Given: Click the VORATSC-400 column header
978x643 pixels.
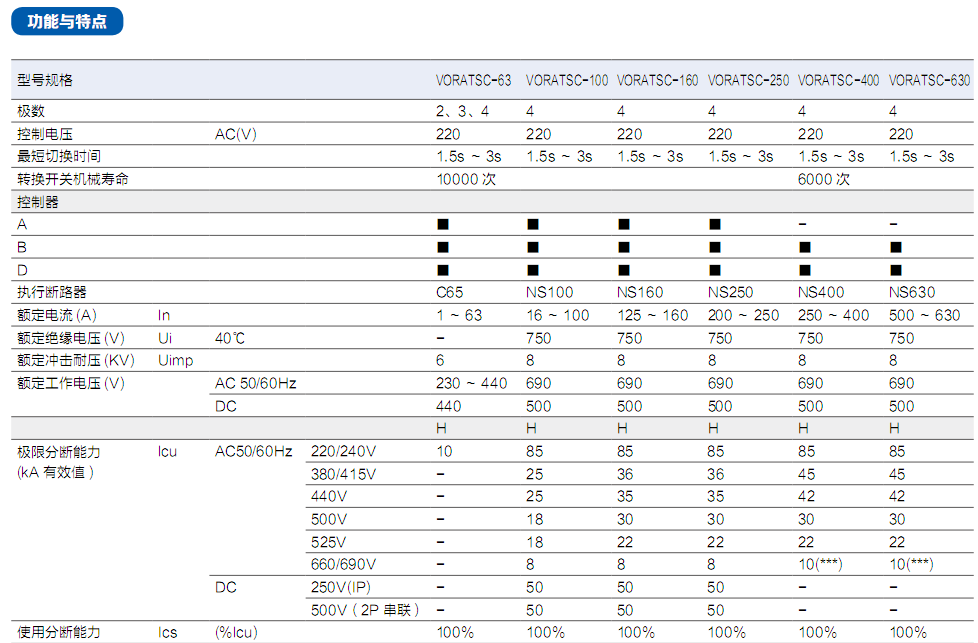Looking at the screenshot, I should 839,80.
